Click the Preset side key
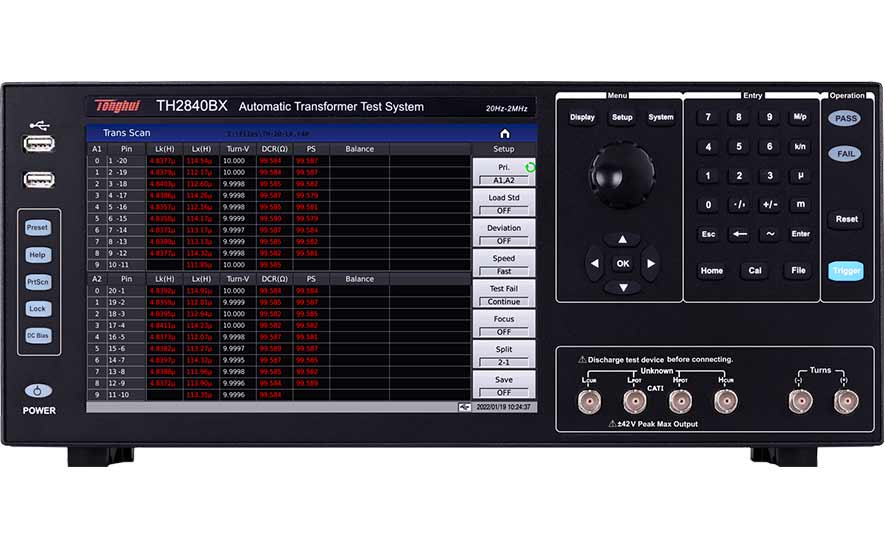This screenshot has width=885, height=548. click(x=38, y=227)
